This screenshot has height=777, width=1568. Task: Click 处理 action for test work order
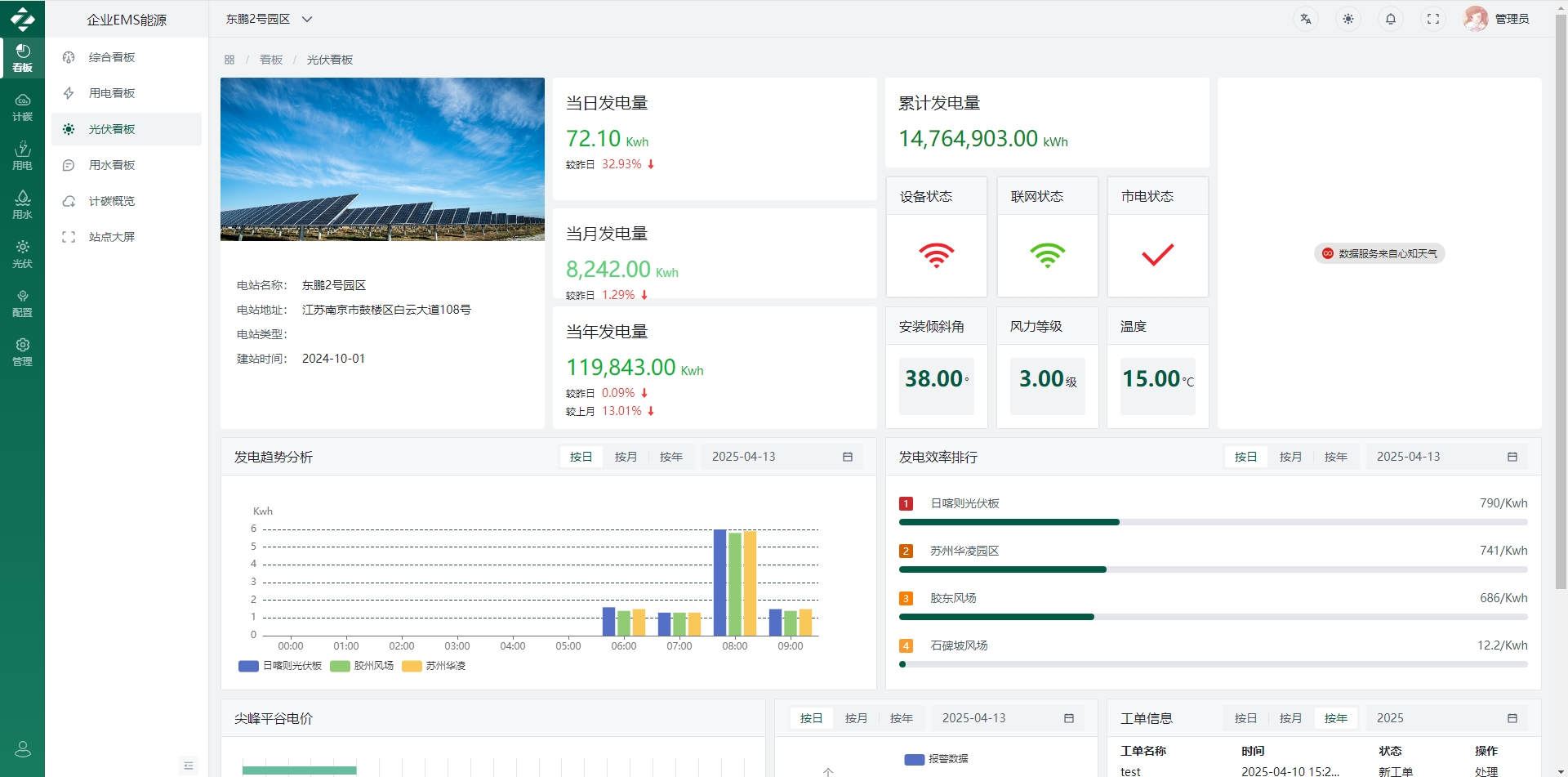point(1486,771)
